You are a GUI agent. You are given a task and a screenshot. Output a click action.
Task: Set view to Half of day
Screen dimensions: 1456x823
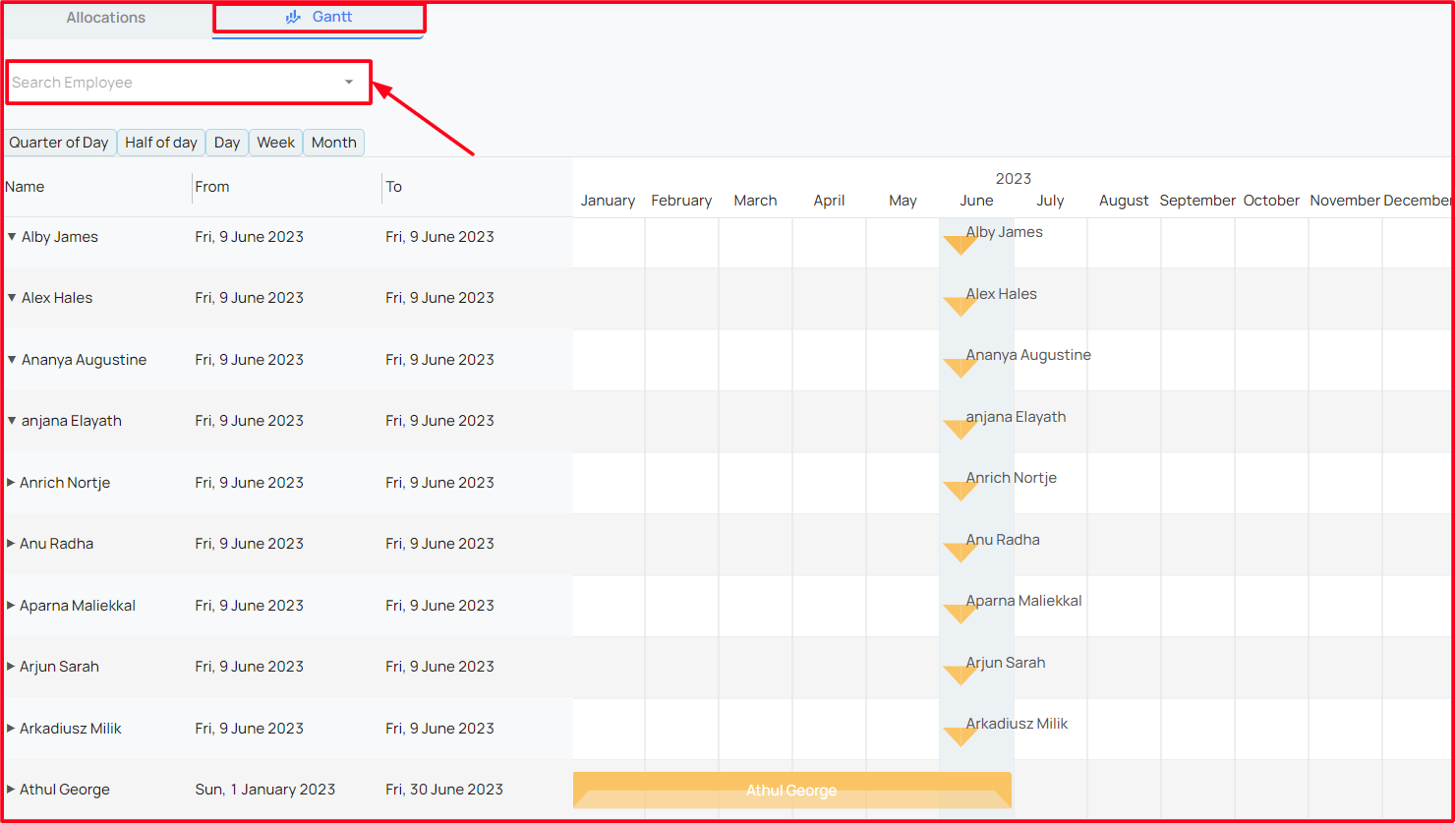(161, 143)
